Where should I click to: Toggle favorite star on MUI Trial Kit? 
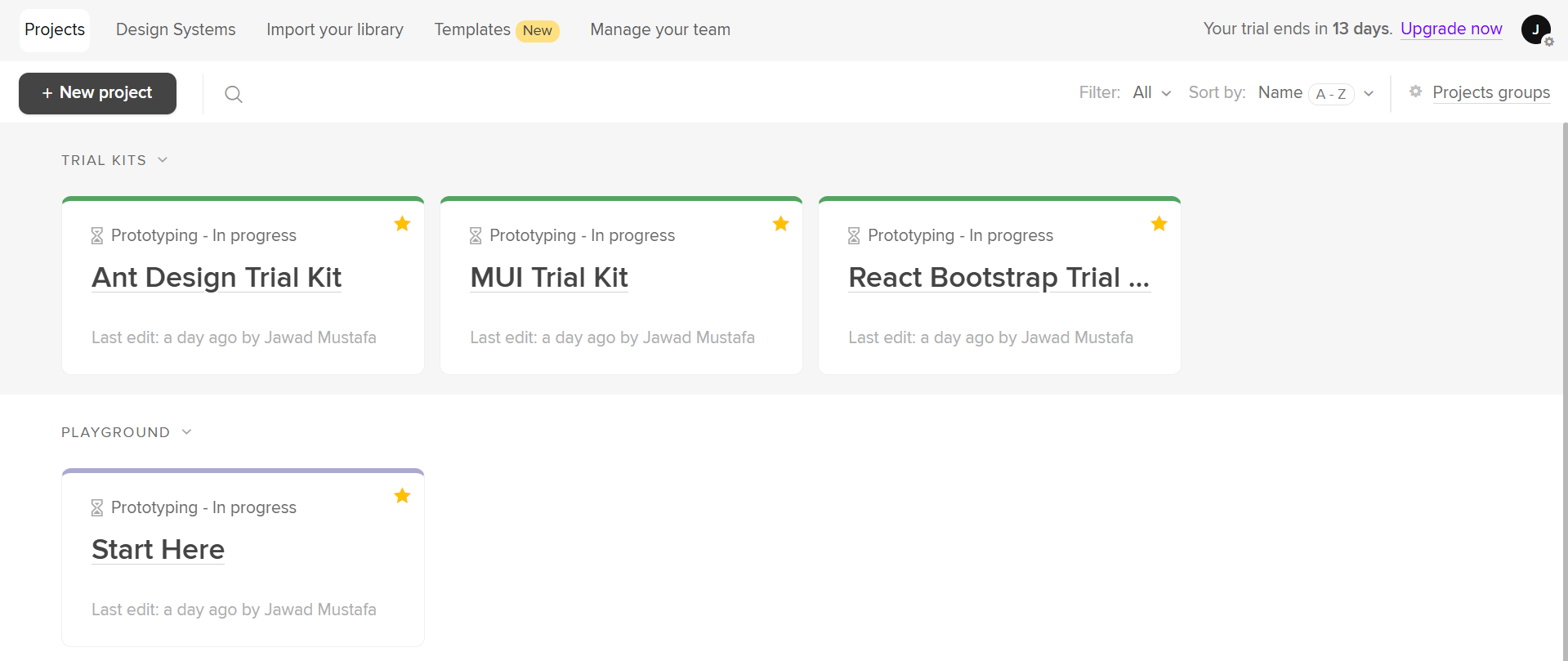pos(780,224)
